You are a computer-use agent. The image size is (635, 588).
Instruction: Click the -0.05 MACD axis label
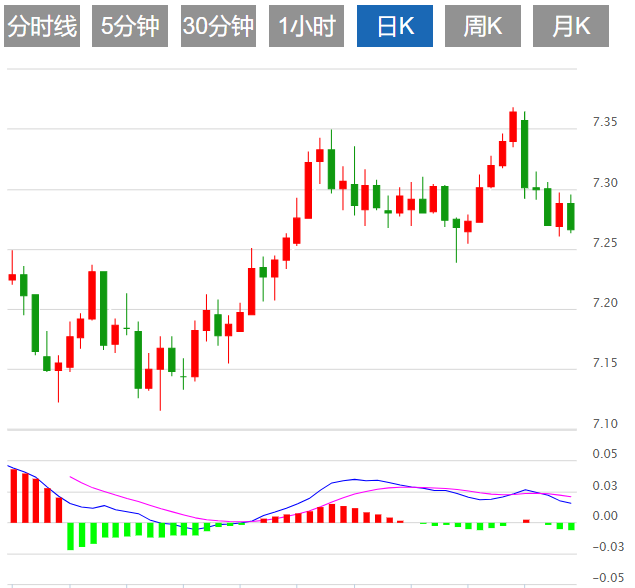[x=608, y=577]
